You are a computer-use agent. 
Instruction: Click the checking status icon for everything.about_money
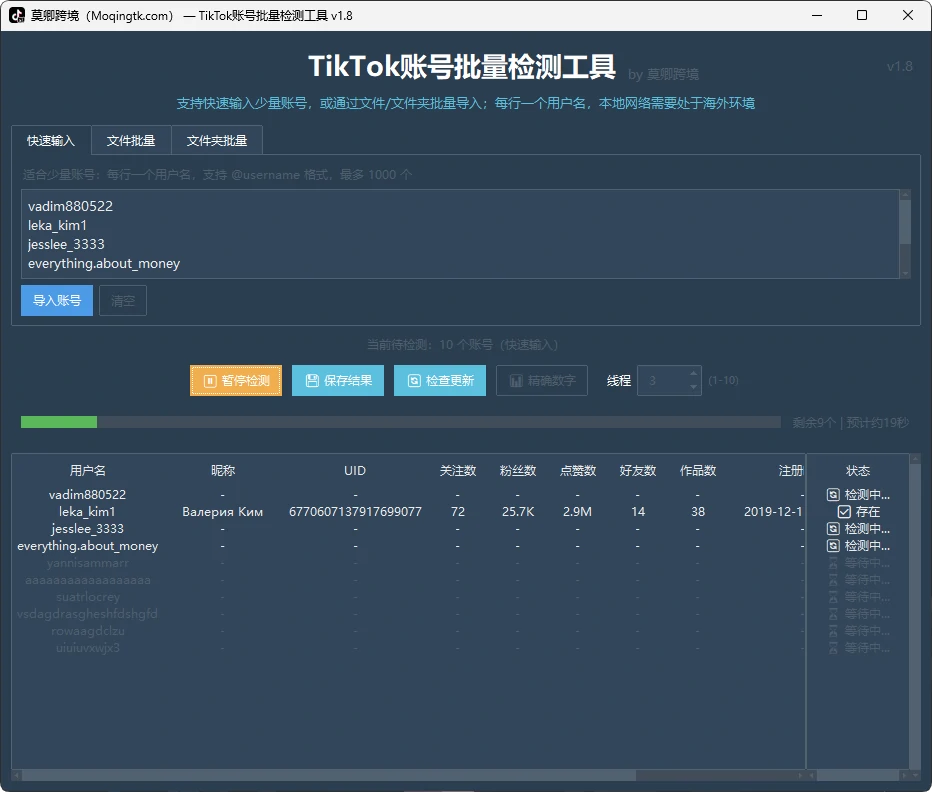833,546
